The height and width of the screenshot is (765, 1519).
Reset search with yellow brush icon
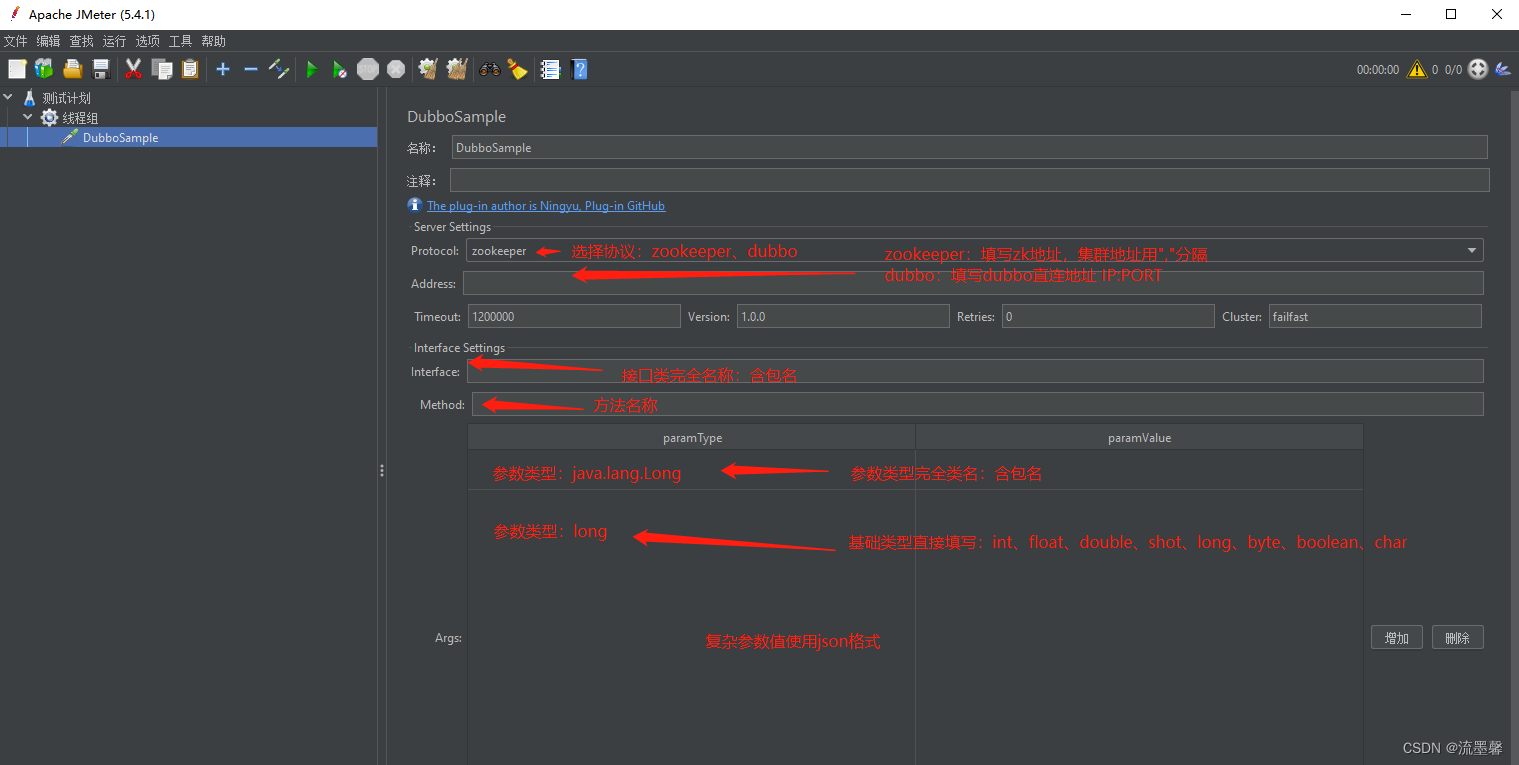[517, 69]
